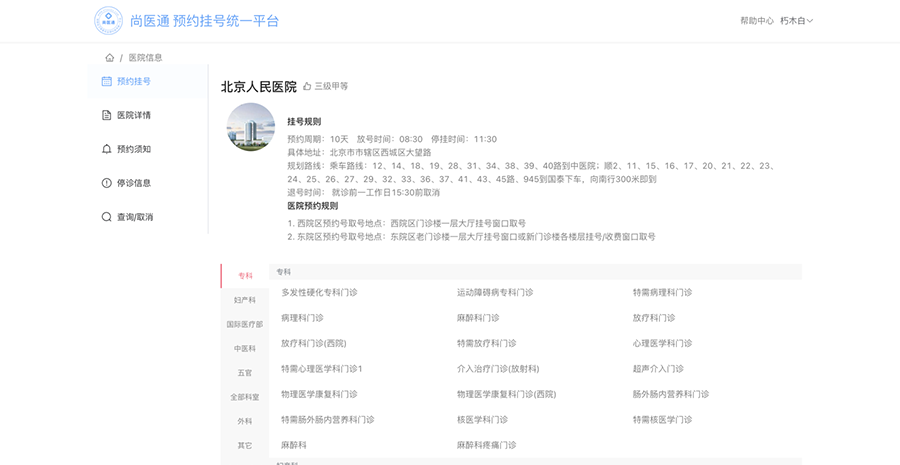
Task: Open 麻醉科疼痛门诊 department
Action: [487, 445]
